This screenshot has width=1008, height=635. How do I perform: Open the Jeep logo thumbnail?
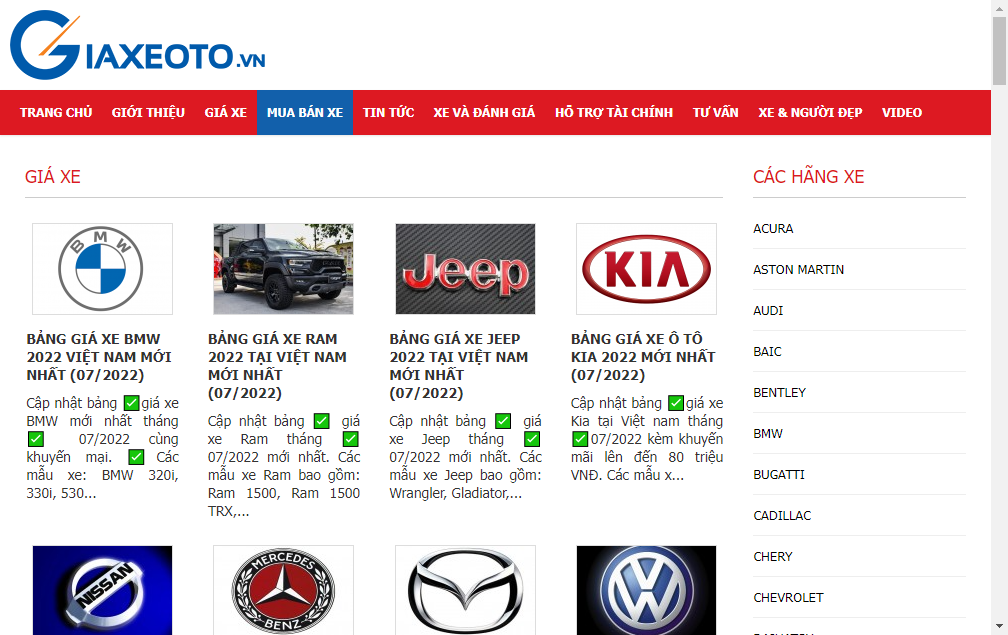coord(465,269)
